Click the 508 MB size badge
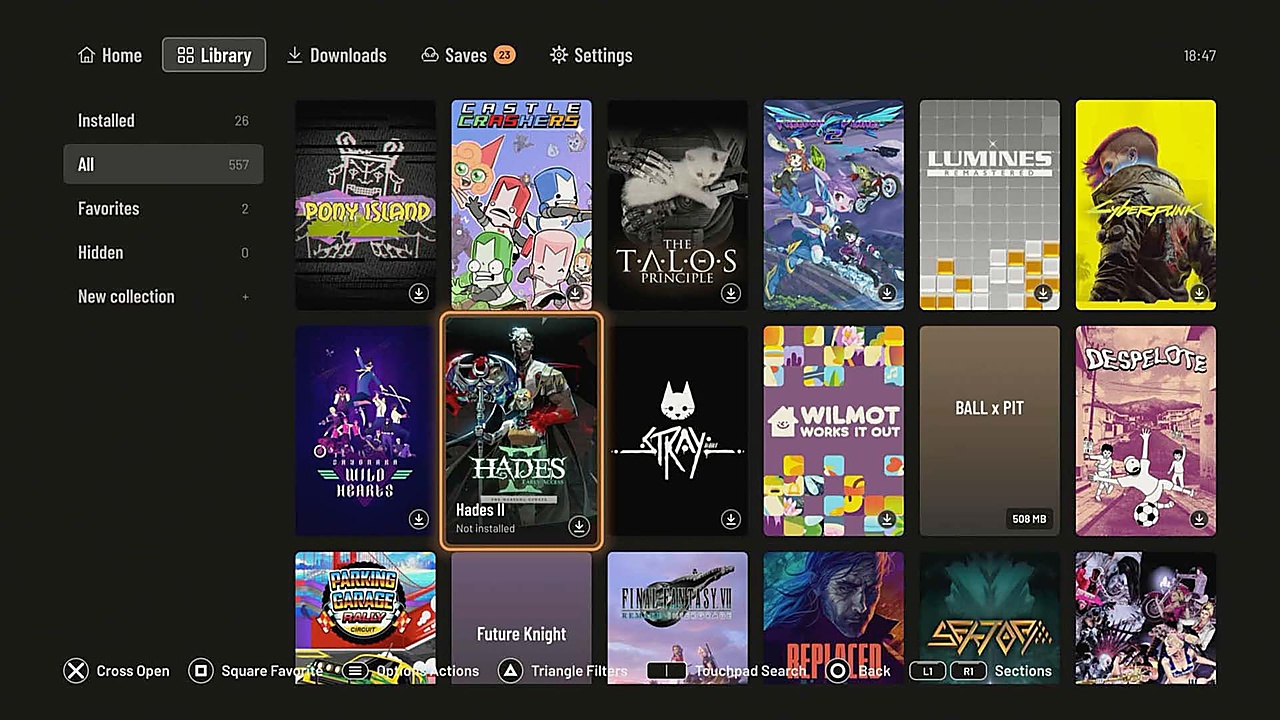The height and width of the screenshot is (720, 1280). click(x=1029, y=519)
